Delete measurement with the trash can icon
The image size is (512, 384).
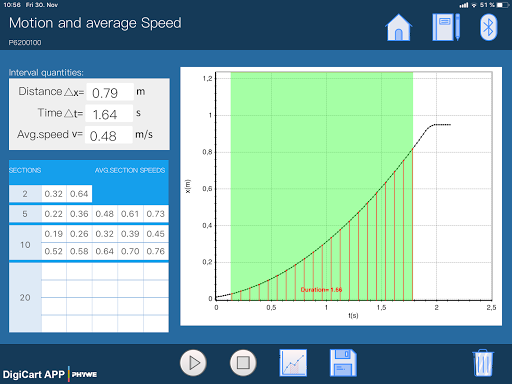point(483,363)
